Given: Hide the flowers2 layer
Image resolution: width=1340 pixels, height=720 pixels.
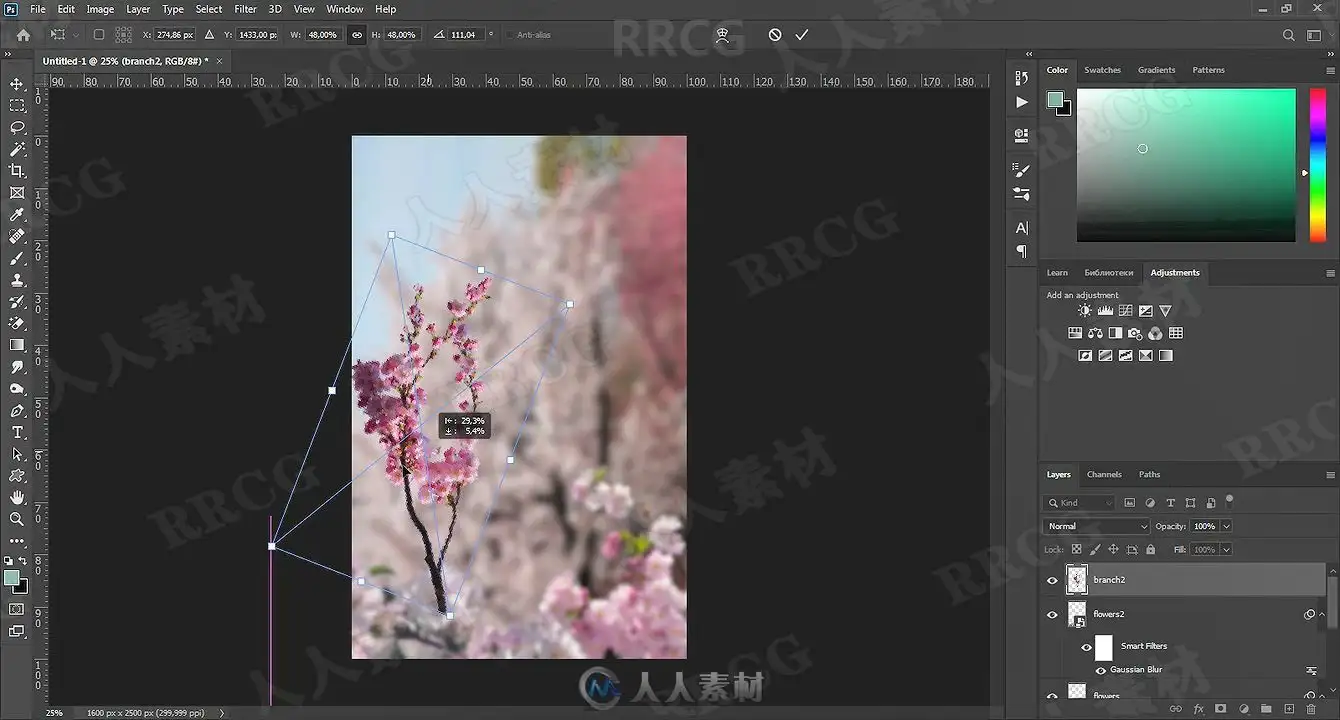Looking at the screenshot, I should point(1052,615).
